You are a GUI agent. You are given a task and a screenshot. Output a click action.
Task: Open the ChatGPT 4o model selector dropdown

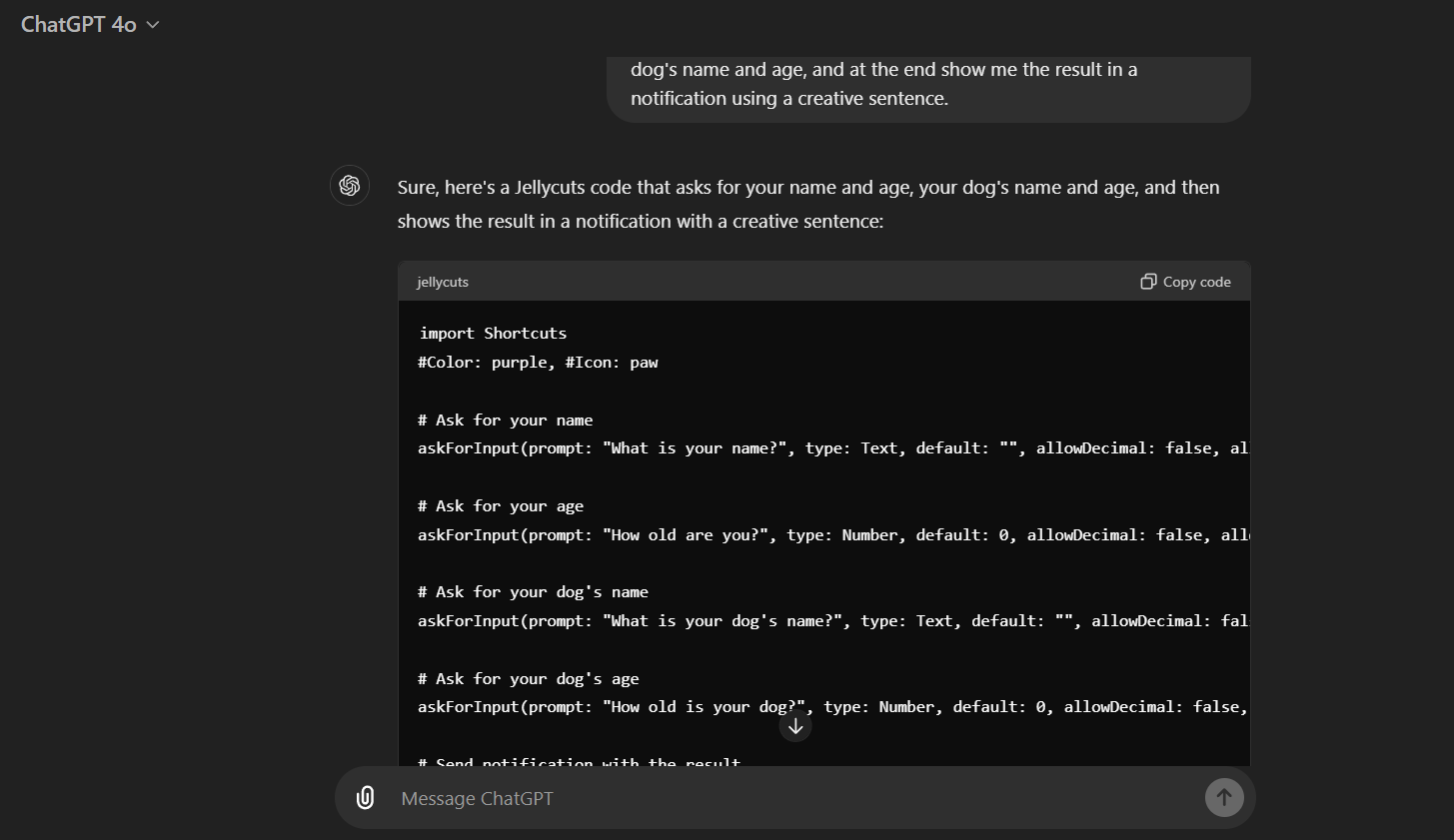(x=90, y=24)
